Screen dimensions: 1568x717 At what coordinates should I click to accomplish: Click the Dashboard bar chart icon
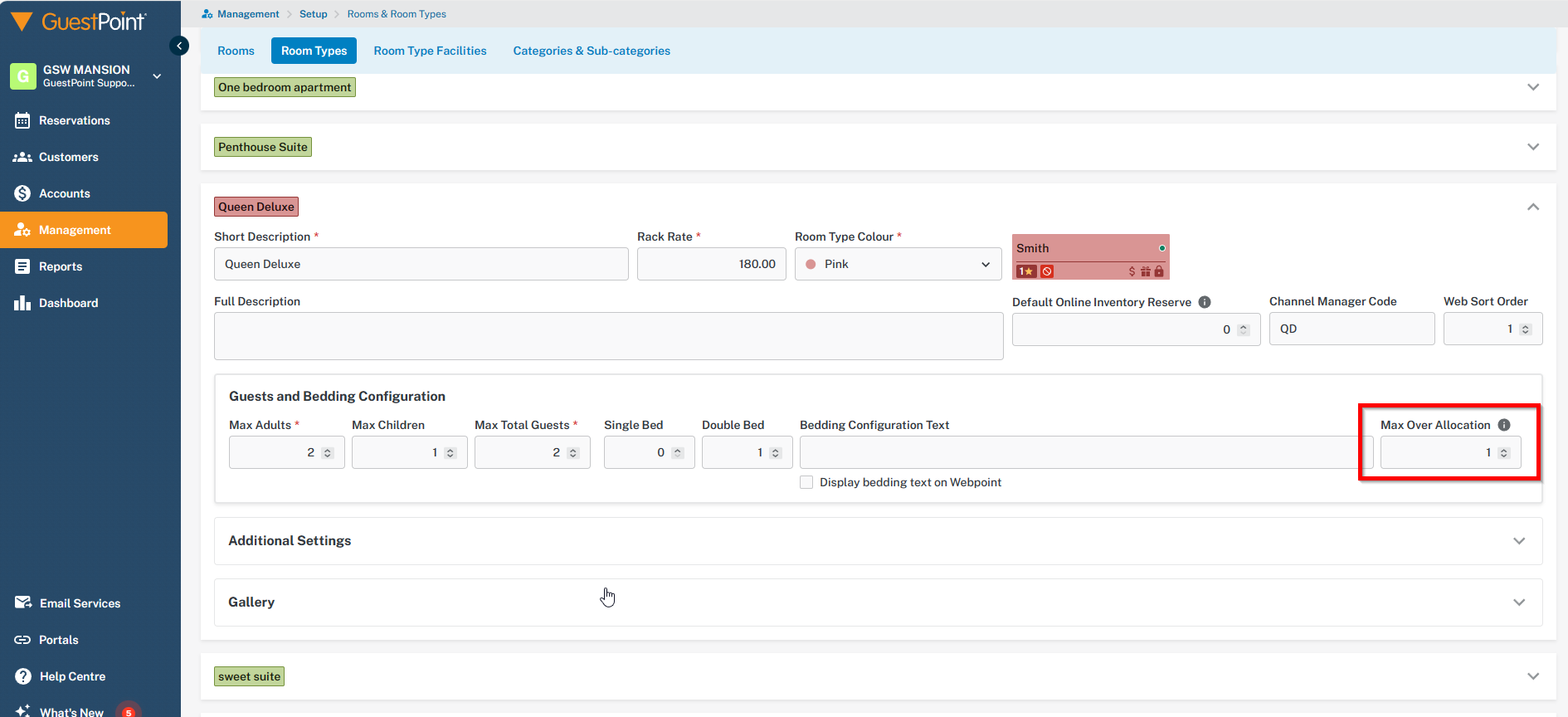click(x=22, y=303)
